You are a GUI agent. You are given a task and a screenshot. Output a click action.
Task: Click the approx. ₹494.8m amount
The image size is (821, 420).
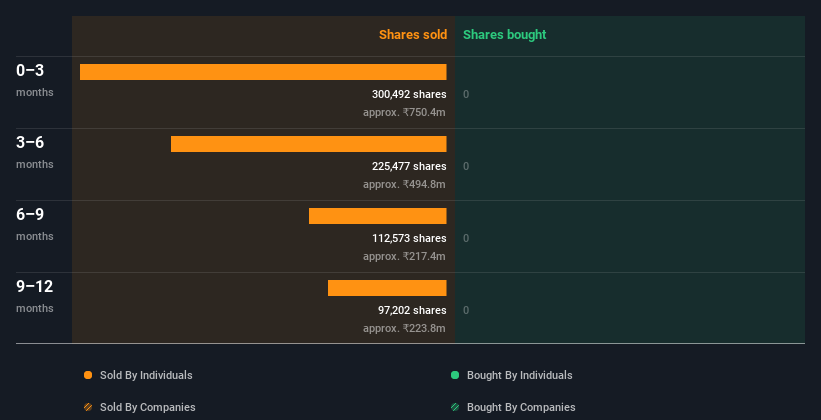pos(404,184)
